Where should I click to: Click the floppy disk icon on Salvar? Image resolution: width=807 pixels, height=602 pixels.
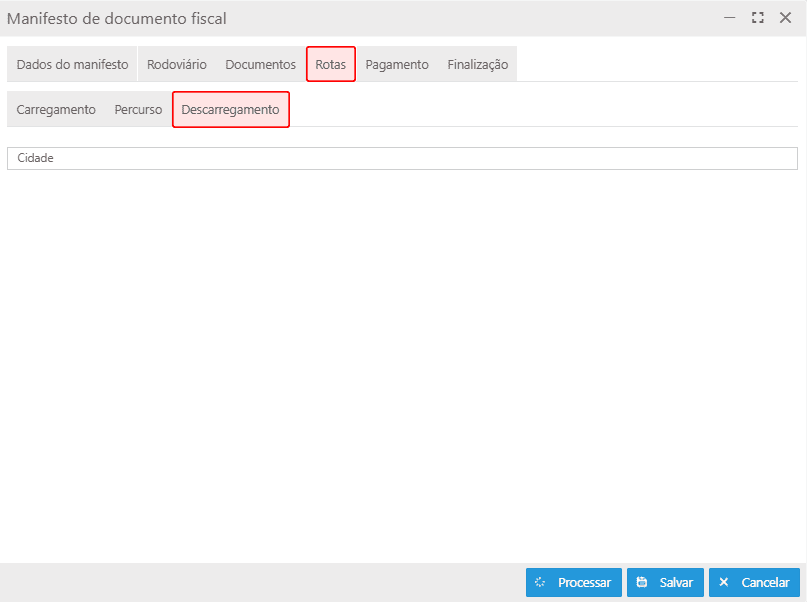point(642,582)
